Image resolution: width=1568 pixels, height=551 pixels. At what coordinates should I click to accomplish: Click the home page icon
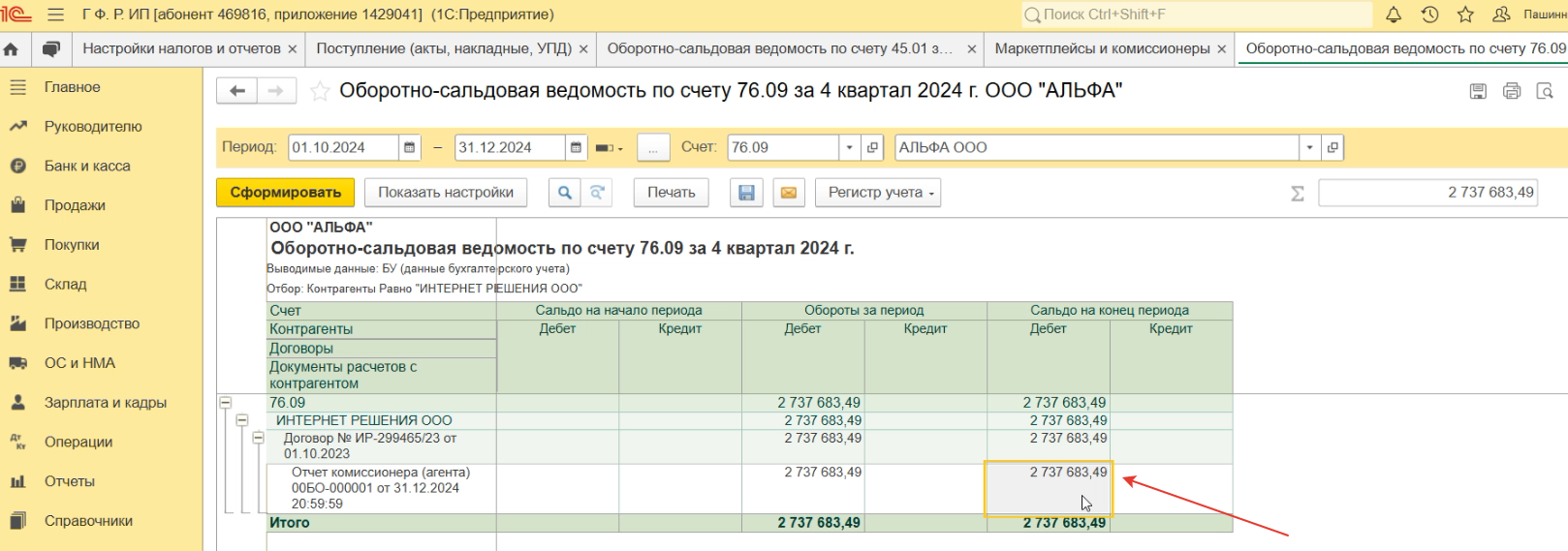coord(12,48)
